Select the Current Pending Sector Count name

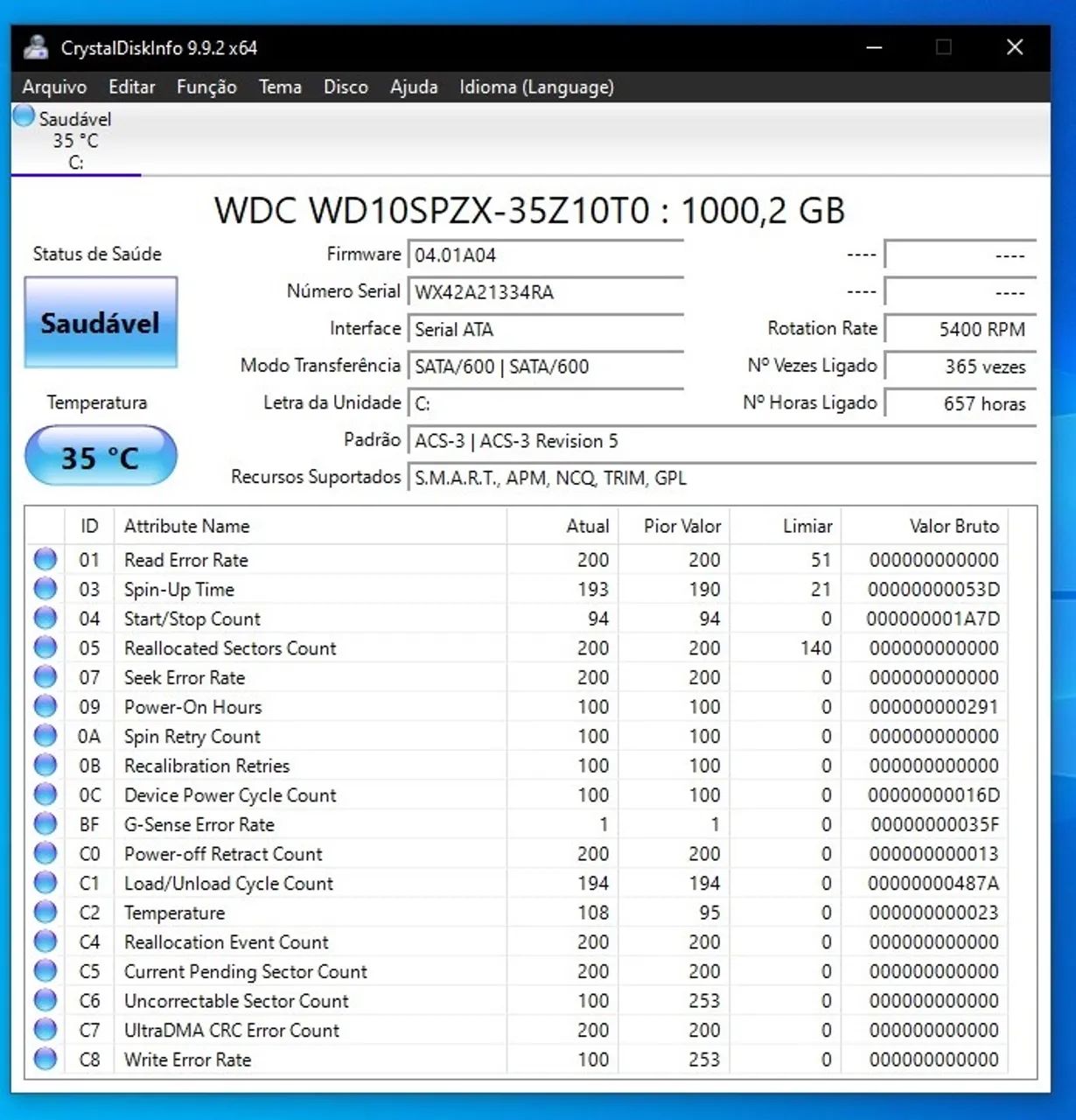(246, 971)
